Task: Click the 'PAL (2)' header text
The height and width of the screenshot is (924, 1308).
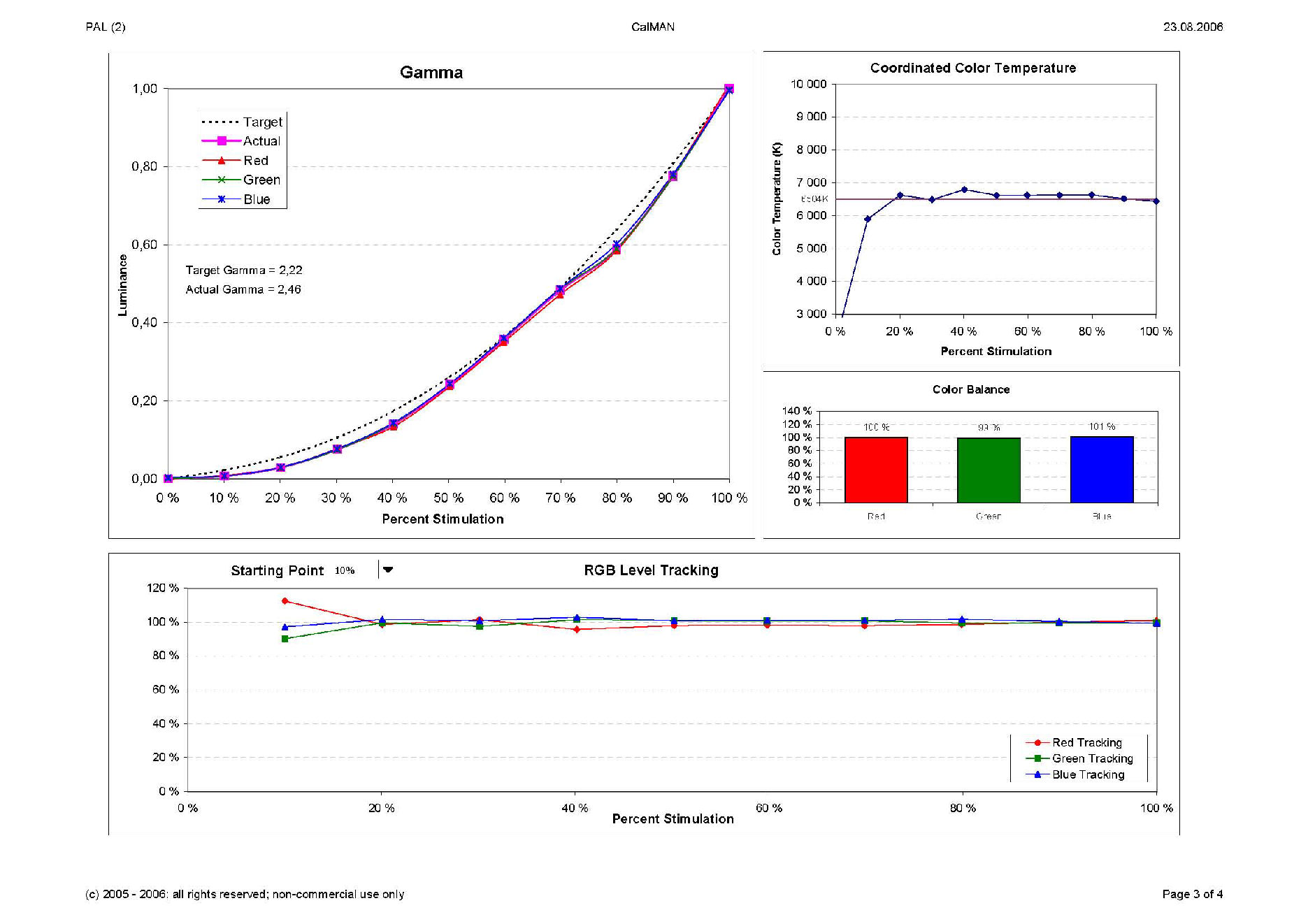Action: pyautogui.click(x=106, y=27)
